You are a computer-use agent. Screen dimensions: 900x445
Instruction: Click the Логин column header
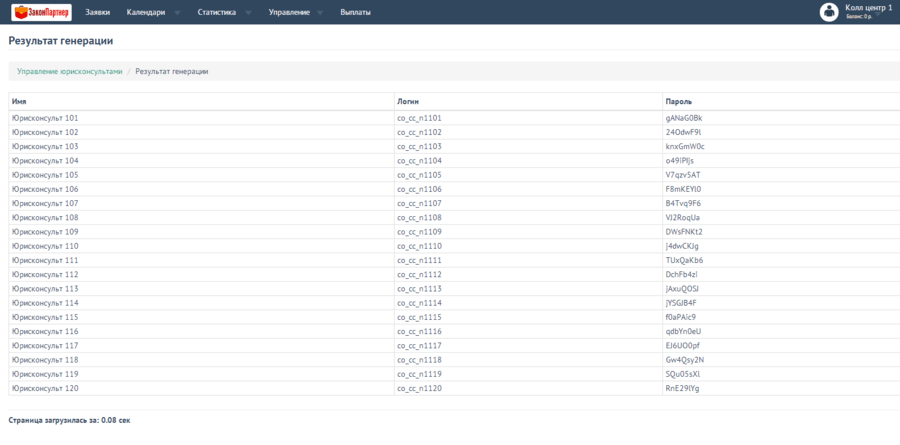pos(528,101)
